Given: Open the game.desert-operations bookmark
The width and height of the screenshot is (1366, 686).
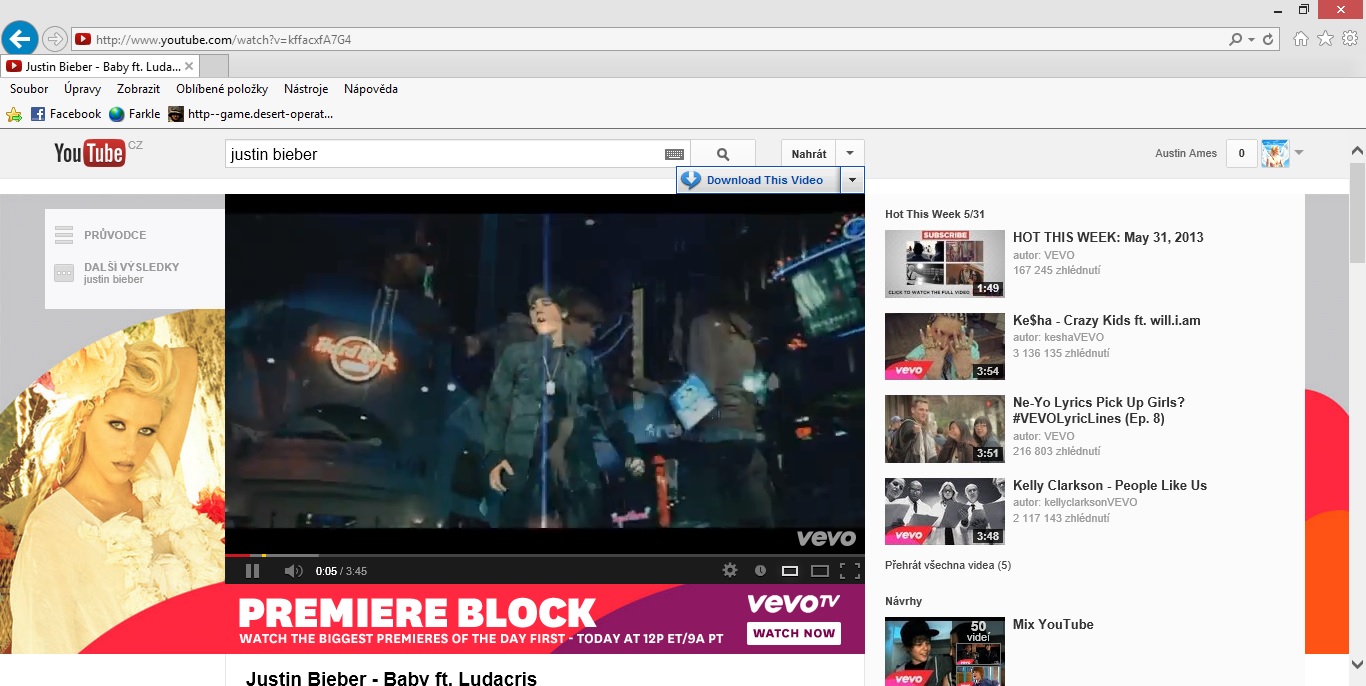Looking at the screenshot, I should coord(250,114).
